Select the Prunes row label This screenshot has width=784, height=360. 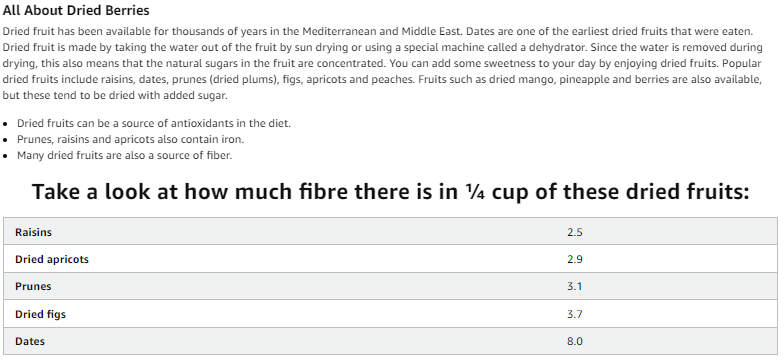pos(33,286)
